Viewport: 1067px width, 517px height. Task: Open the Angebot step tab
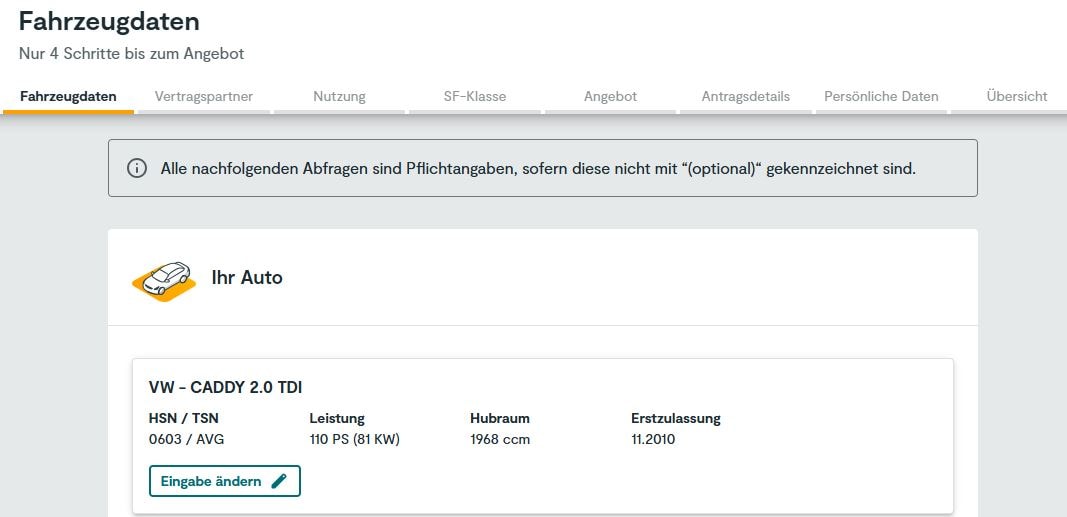click(x=610, y=97)
